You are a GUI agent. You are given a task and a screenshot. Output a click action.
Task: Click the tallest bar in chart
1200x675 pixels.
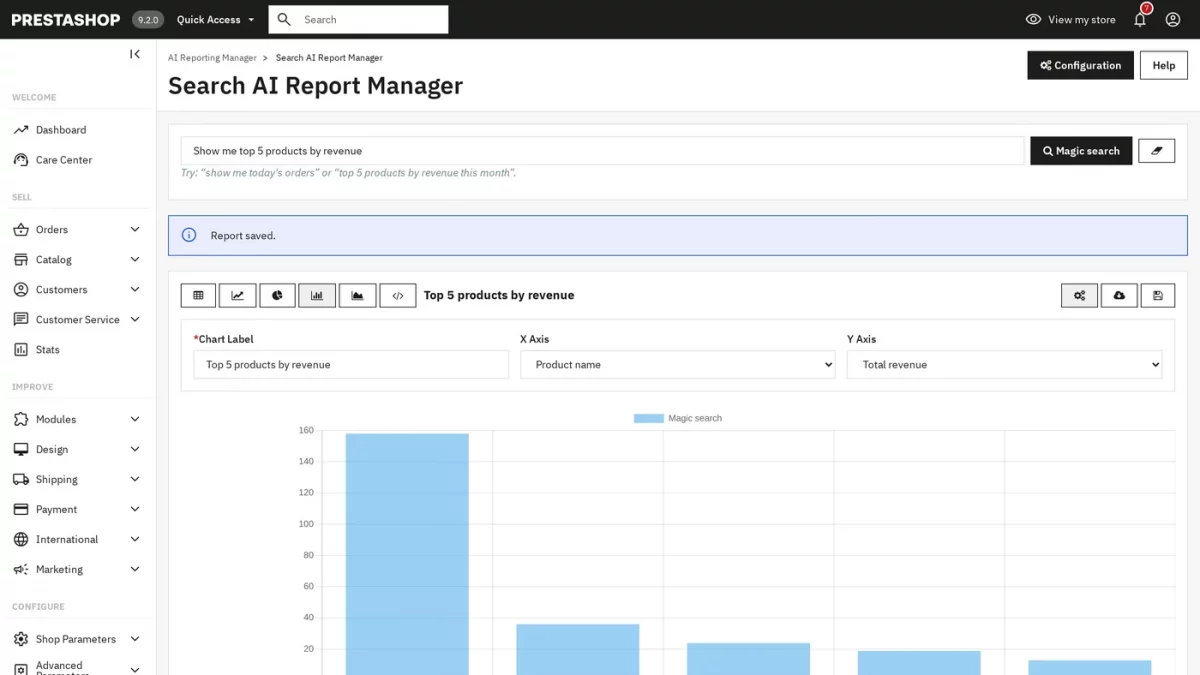tap(407, 554)
